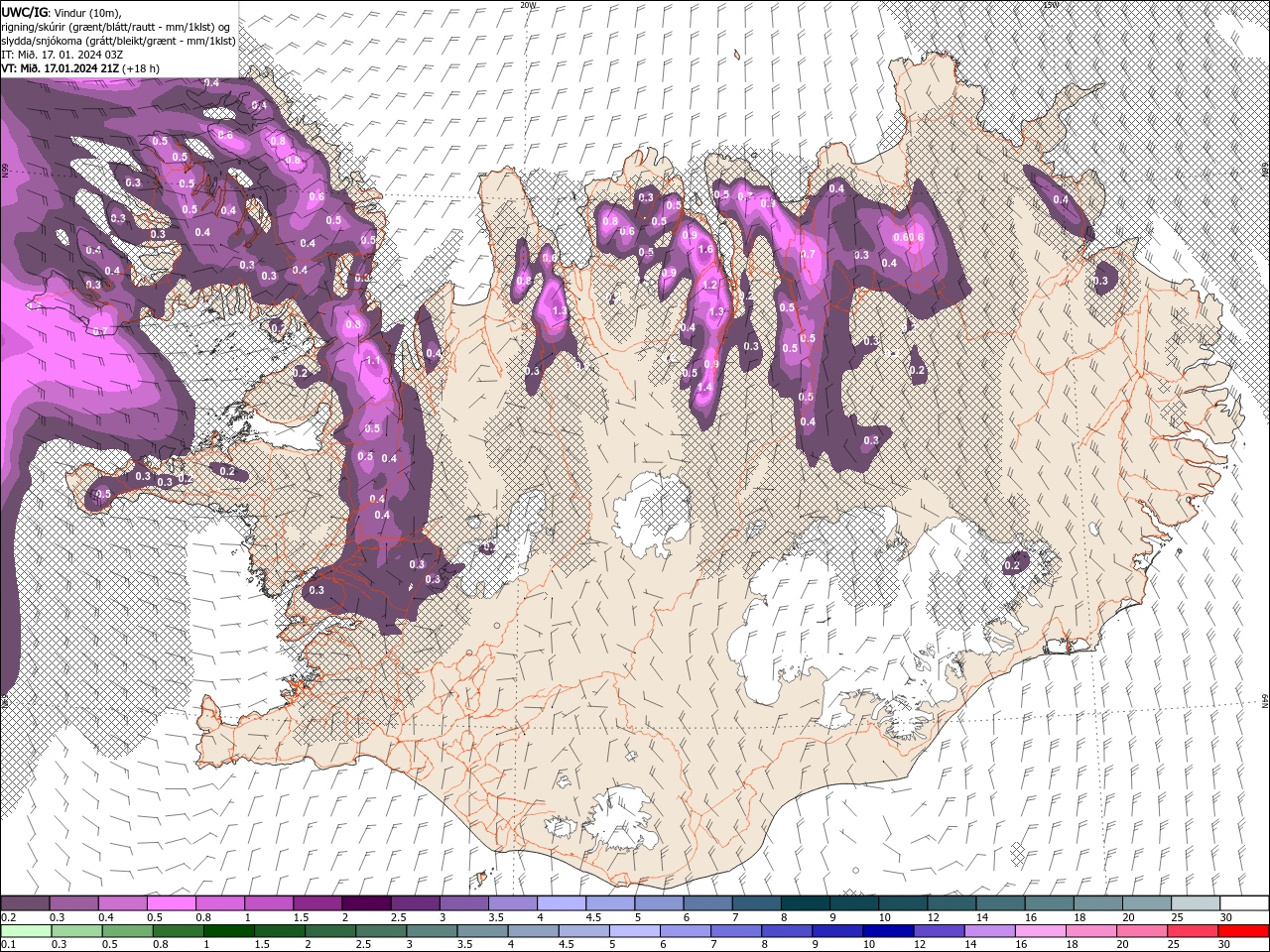This screenshot has height=952, width=1270.
Task: Click the pale green 0.1–0.3 rain legend swatch
Action: pos(25,931)
